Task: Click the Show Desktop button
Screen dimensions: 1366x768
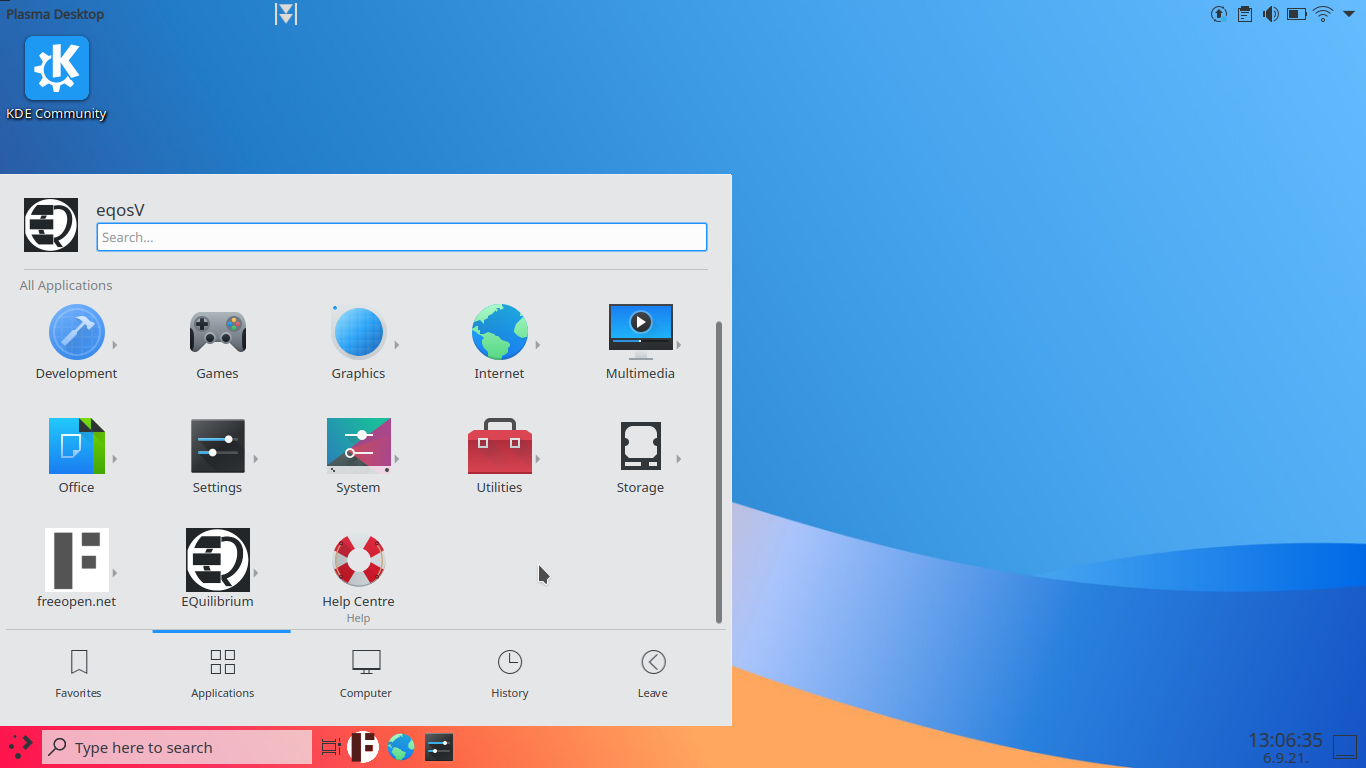Action: 1345,747
